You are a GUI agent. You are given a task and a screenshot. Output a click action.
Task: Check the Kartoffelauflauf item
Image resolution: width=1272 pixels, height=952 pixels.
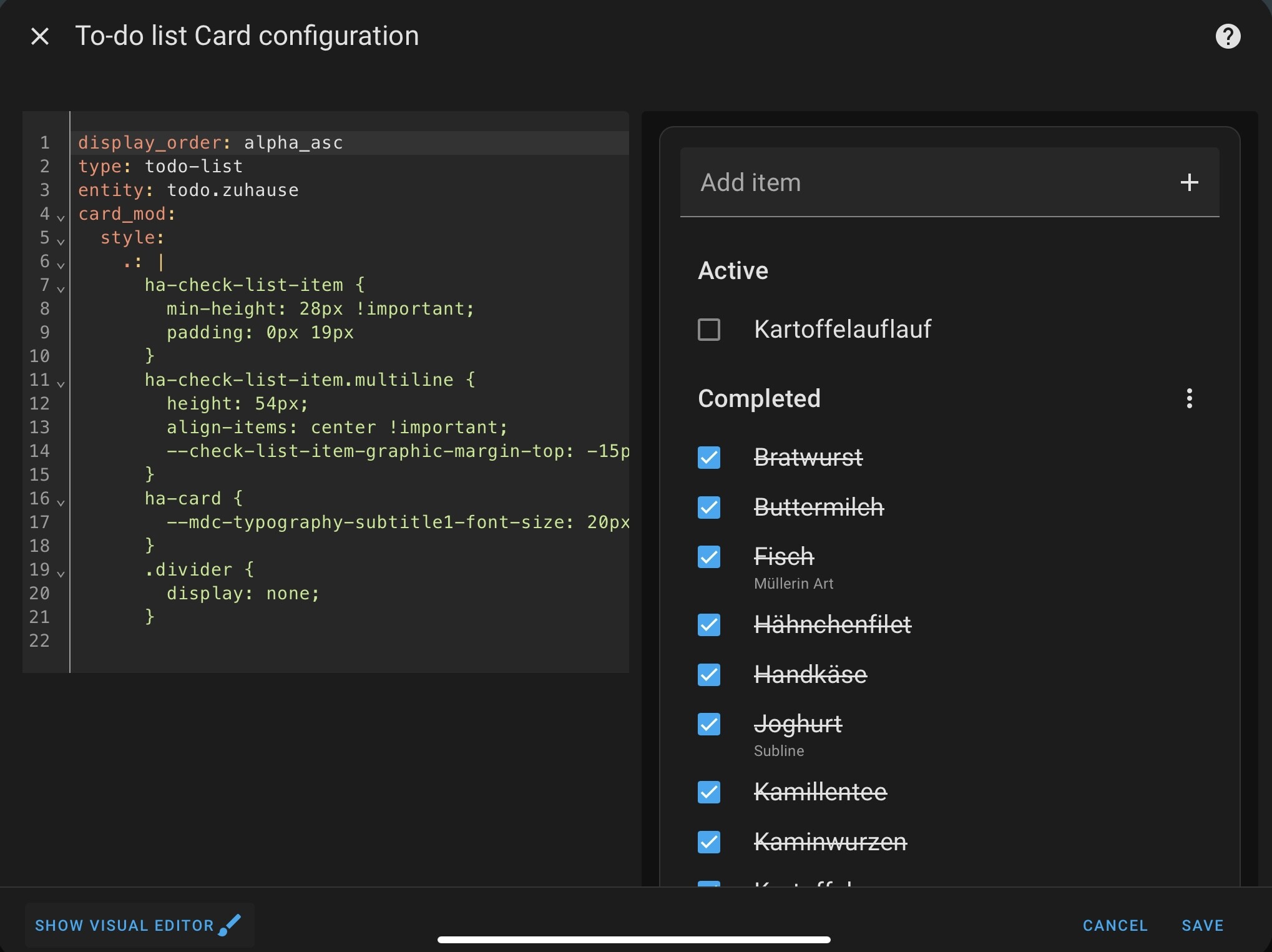pos(708,329)
